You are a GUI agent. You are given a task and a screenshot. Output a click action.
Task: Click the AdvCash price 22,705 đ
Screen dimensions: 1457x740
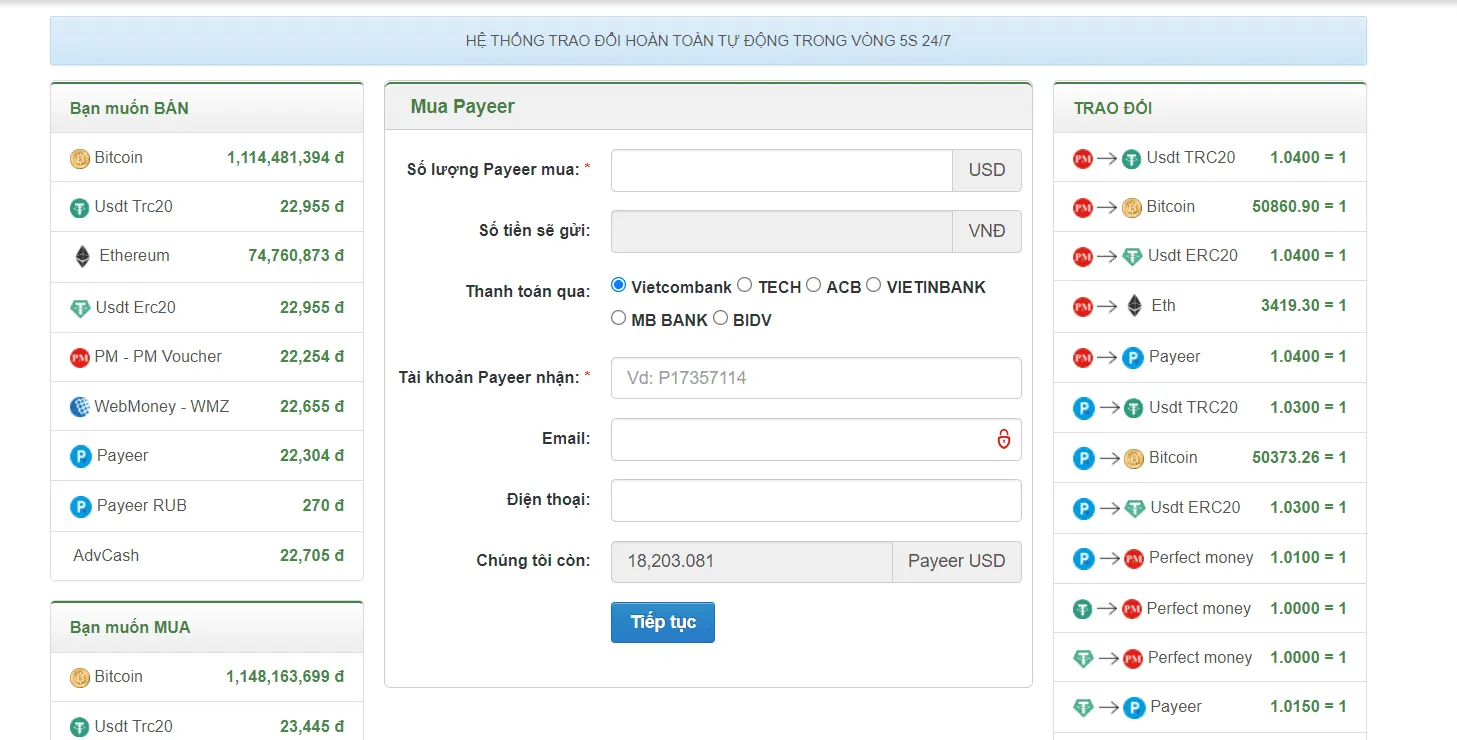312,556
